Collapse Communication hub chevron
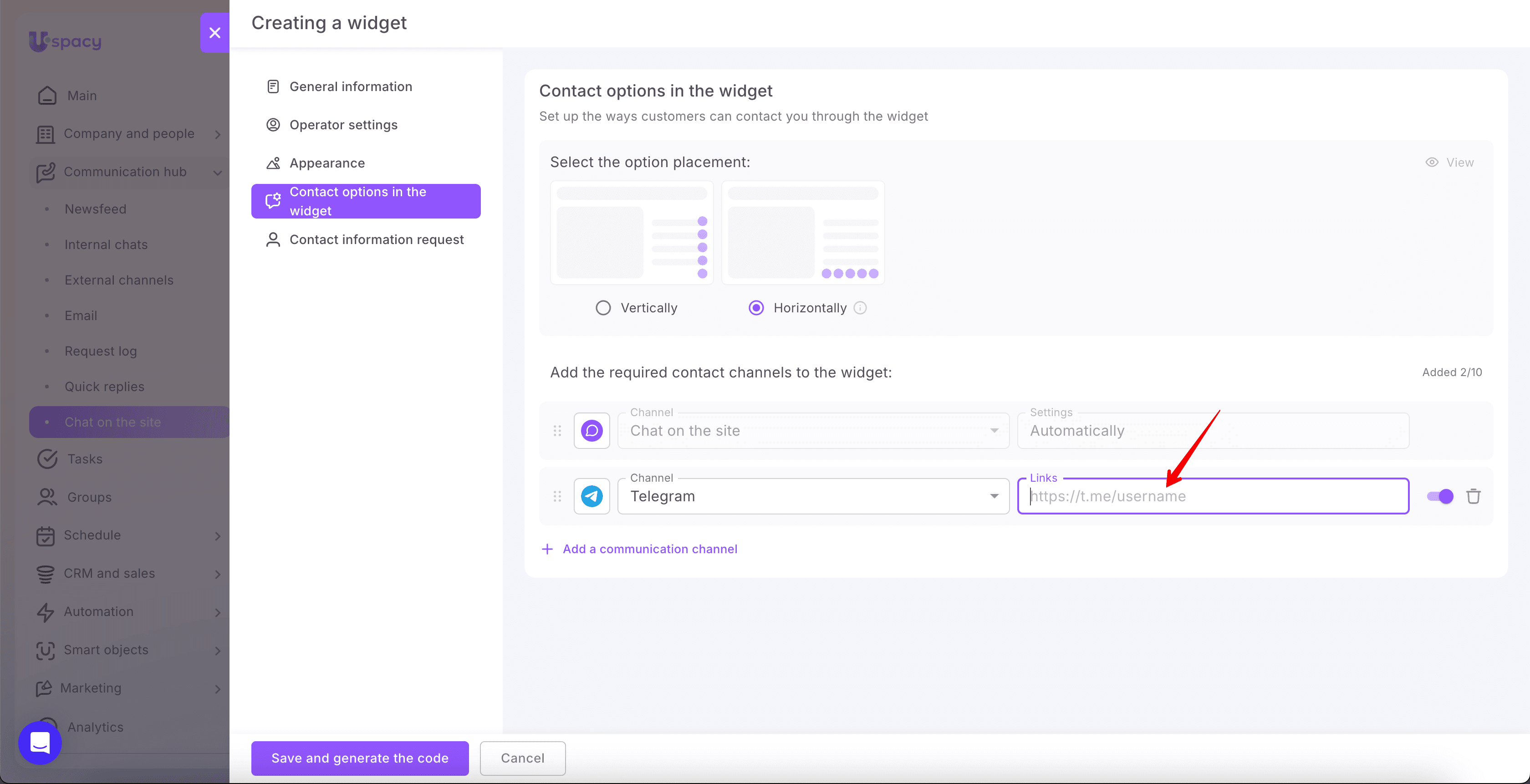This screenshot has height=784, width=1530. click(217, 173)
